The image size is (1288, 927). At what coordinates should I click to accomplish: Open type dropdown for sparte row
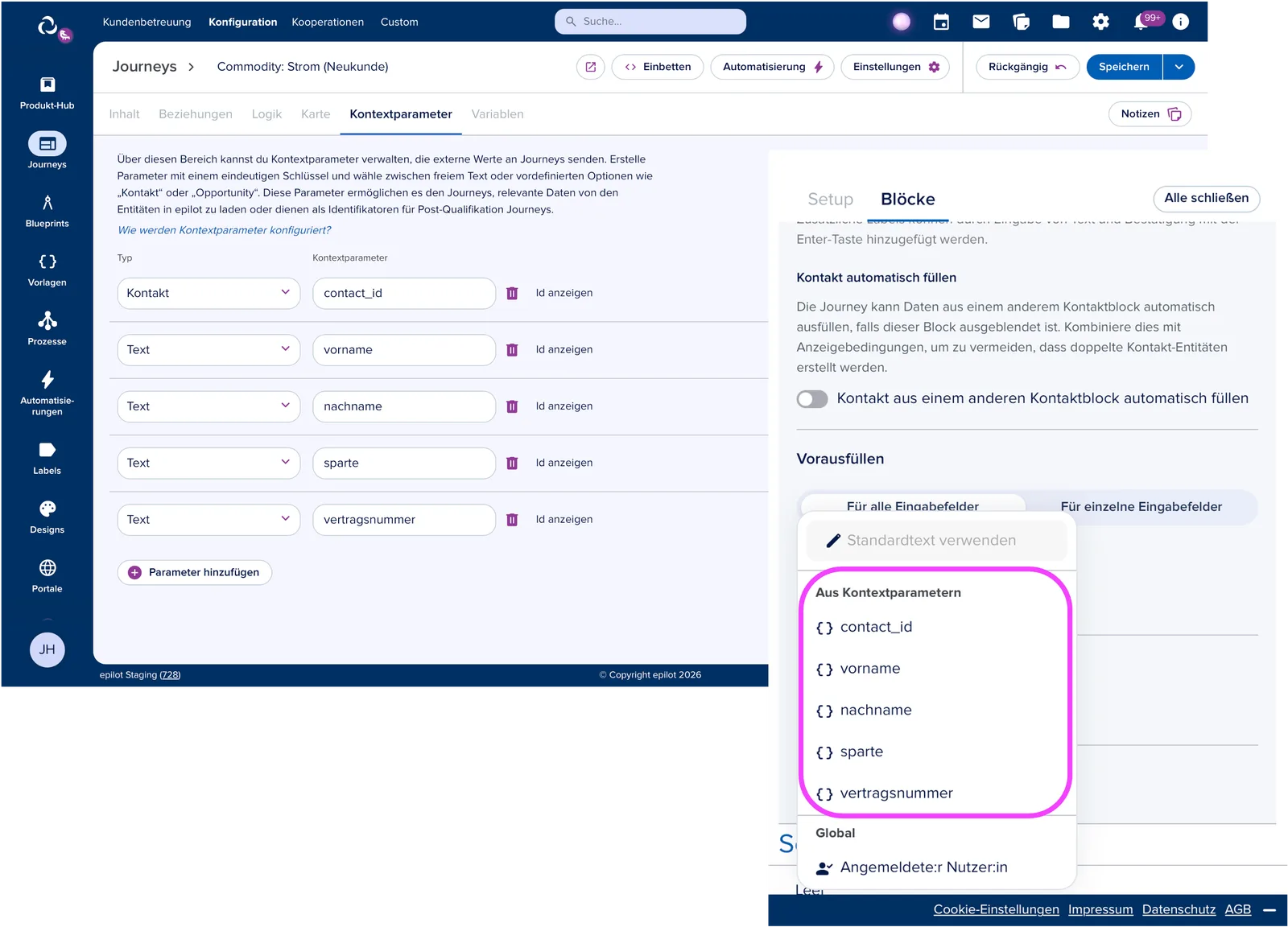pos(208,463)
